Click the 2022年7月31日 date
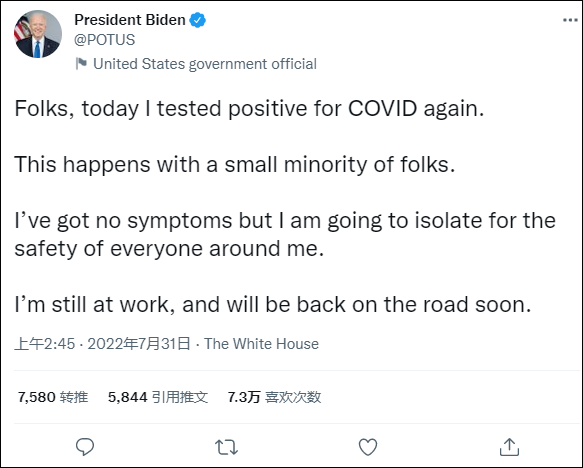The image size is (583, 468). click(139, 344)
